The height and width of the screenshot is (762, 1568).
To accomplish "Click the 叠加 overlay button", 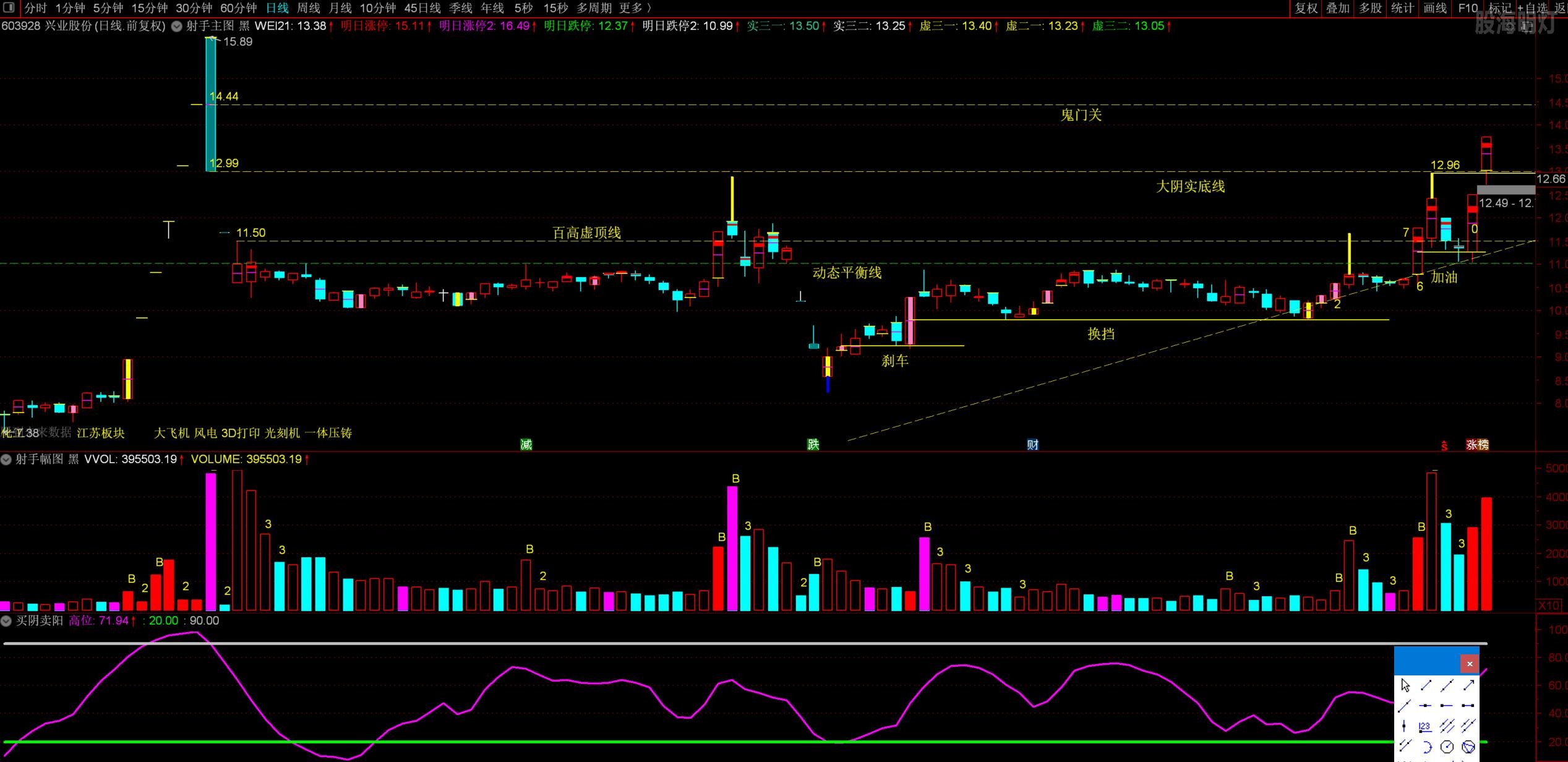I will [1338, 7].
